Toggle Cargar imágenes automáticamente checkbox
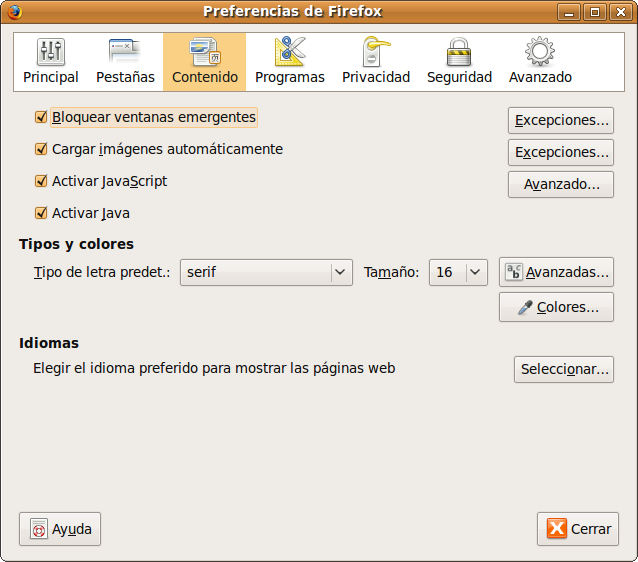The height and width of the screenshot is (562, 638). pos(41,149)
